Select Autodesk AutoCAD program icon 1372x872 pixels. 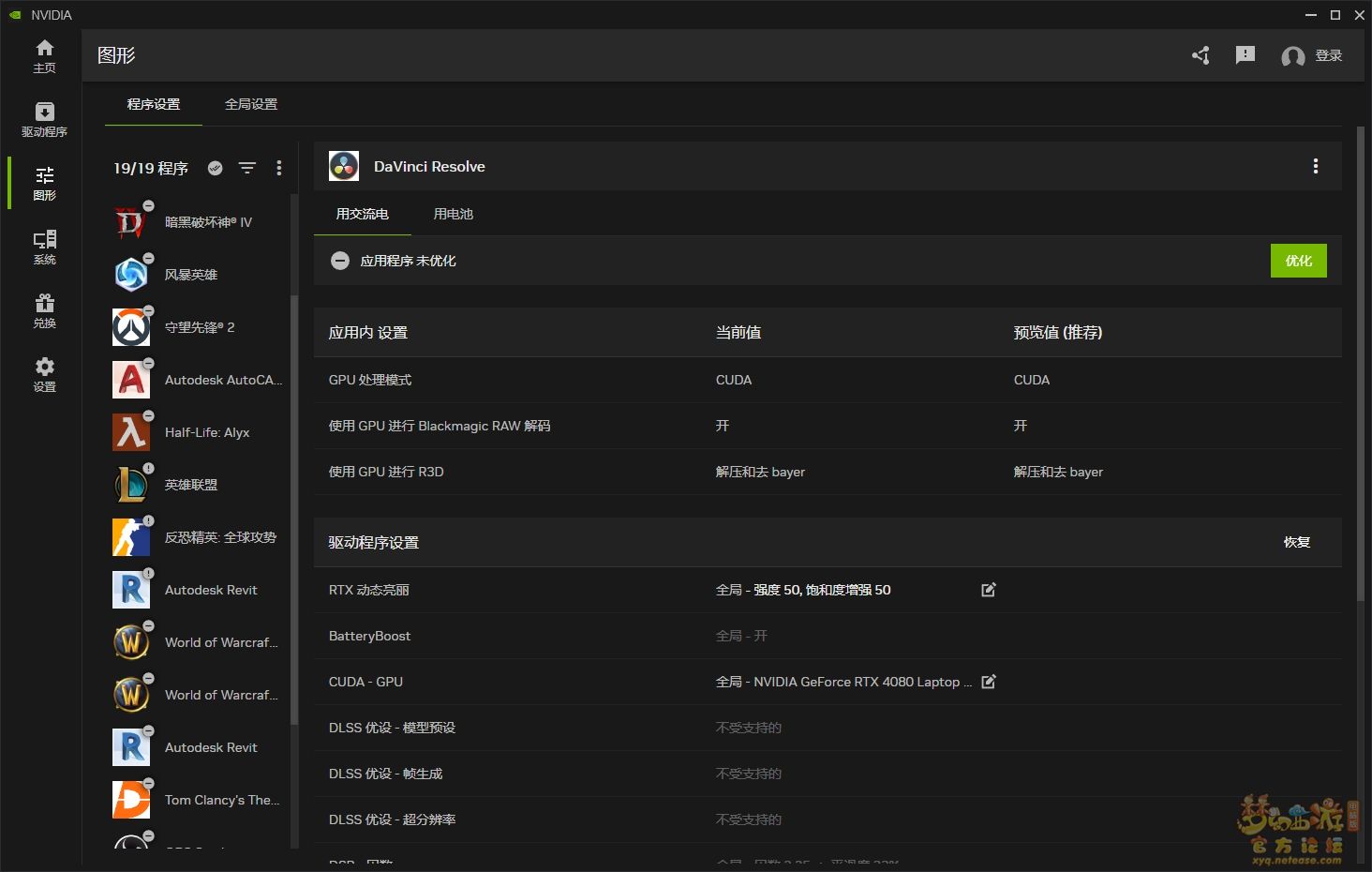coord(131,380)
